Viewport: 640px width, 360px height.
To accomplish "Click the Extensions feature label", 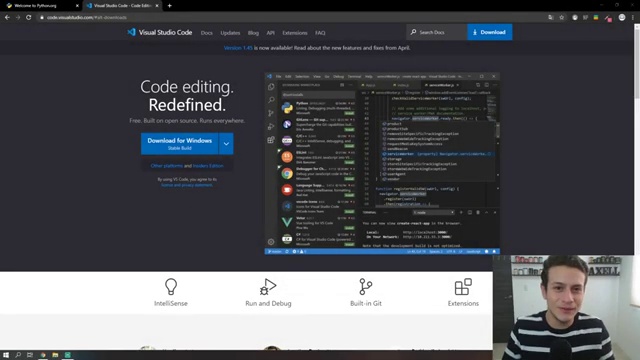I will [x=463, y=303].
